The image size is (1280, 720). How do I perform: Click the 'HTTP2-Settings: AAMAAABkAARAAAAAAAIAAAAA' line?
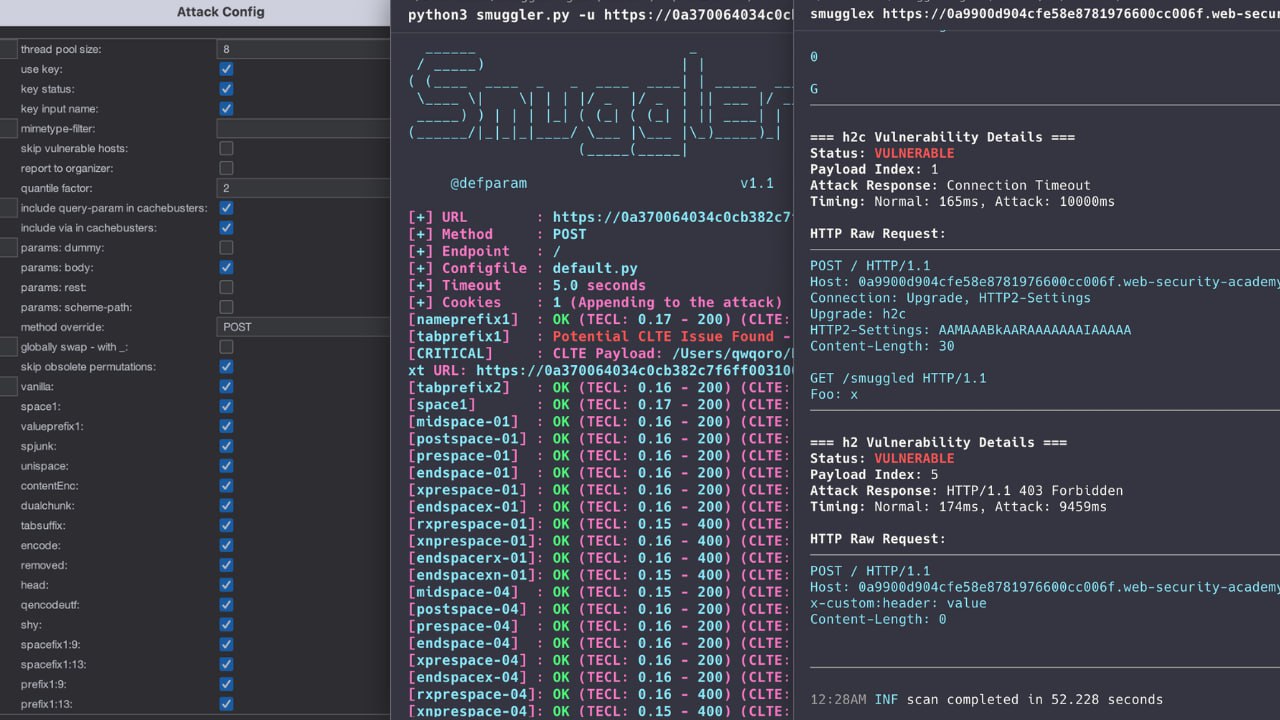(x=970, y=330)
